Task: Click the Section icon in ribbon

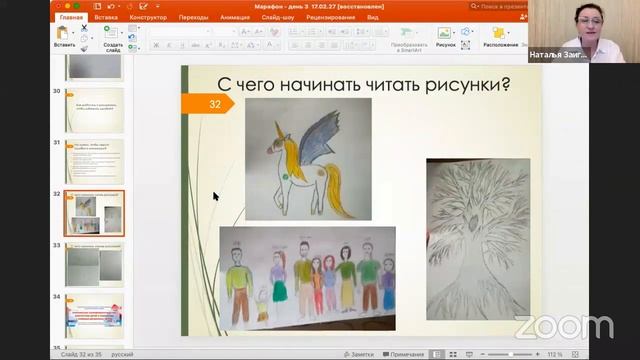Action: [x=132, y=48]
